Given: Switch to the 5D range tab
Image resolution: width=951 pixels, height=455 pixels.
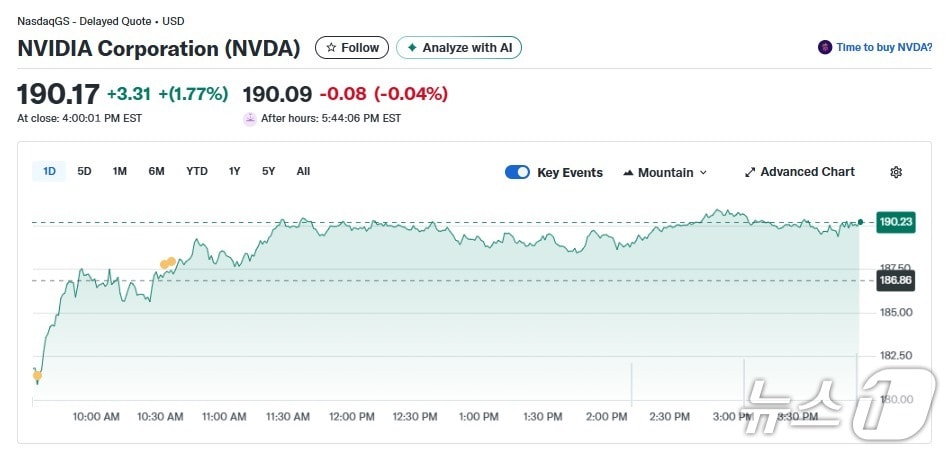Looking at the screenshot, I should coord(85,171).
